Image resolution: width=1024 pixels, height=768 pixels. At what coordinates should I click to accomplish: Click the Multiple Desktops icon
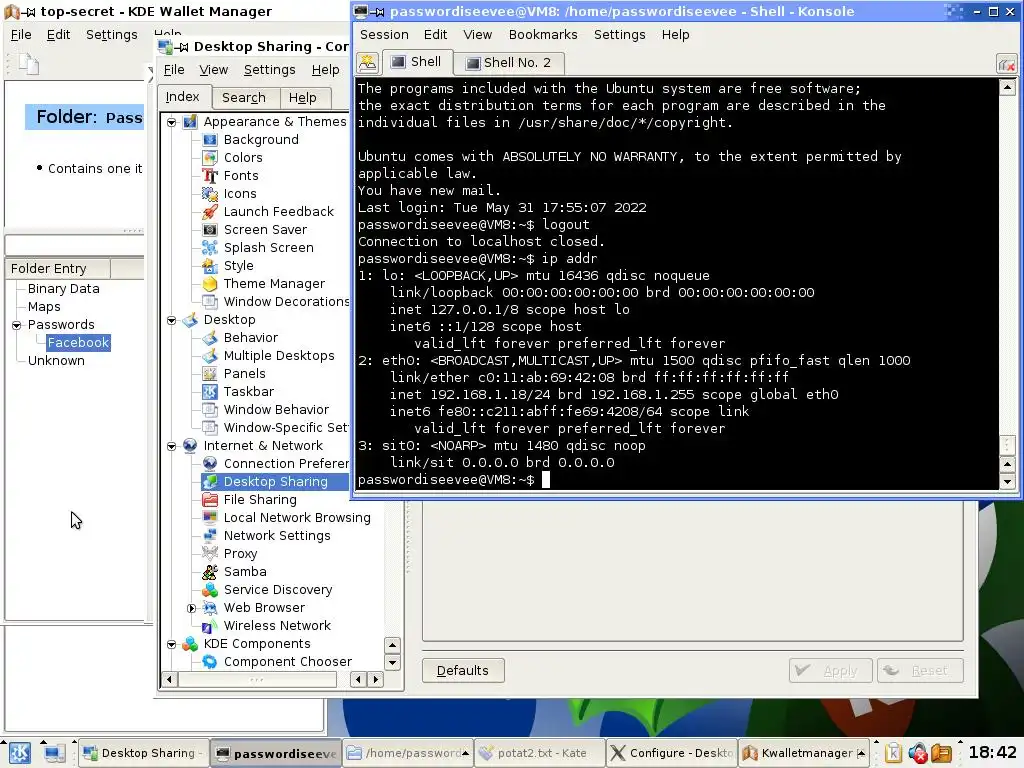coord(210,356)
